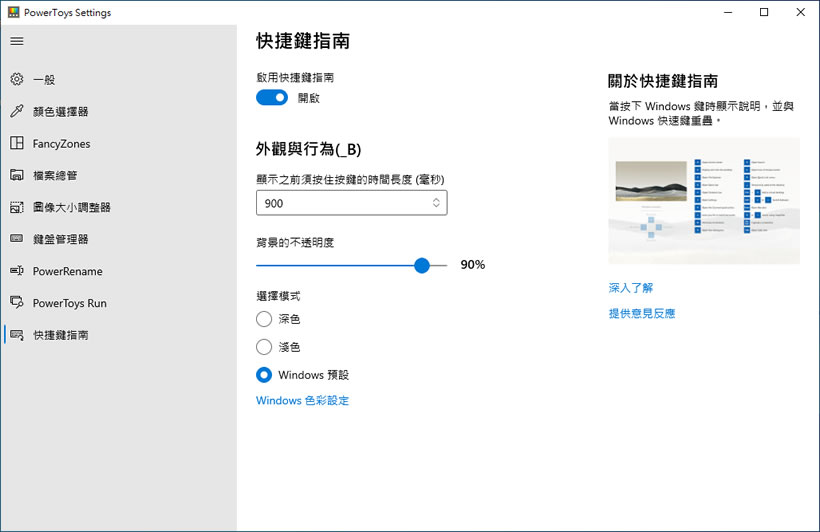Click the PowerToys Run icon
Image resolution: width=820 pixels, height=532 pixels.
17,302
